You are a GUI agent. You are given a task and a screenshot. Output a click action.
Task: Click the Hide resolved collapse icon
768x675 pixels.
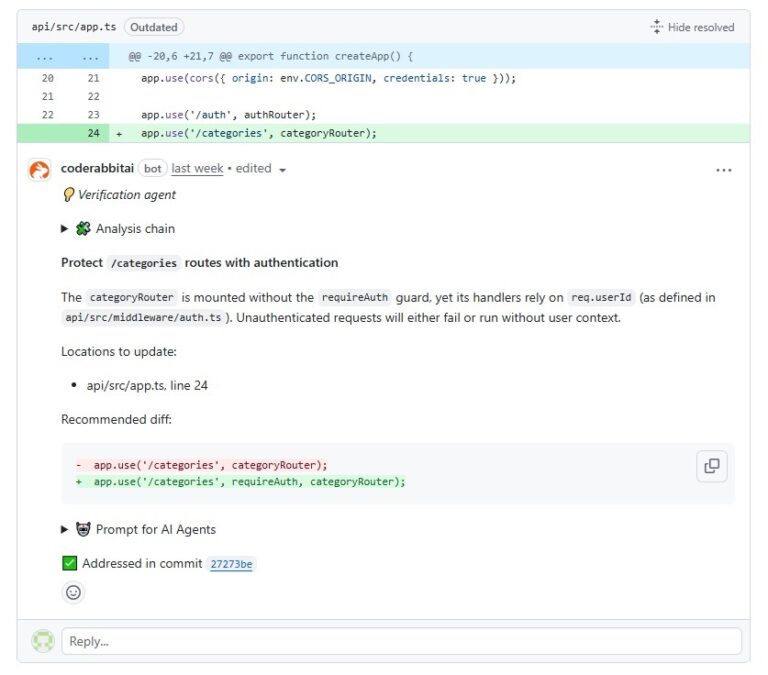656,27
